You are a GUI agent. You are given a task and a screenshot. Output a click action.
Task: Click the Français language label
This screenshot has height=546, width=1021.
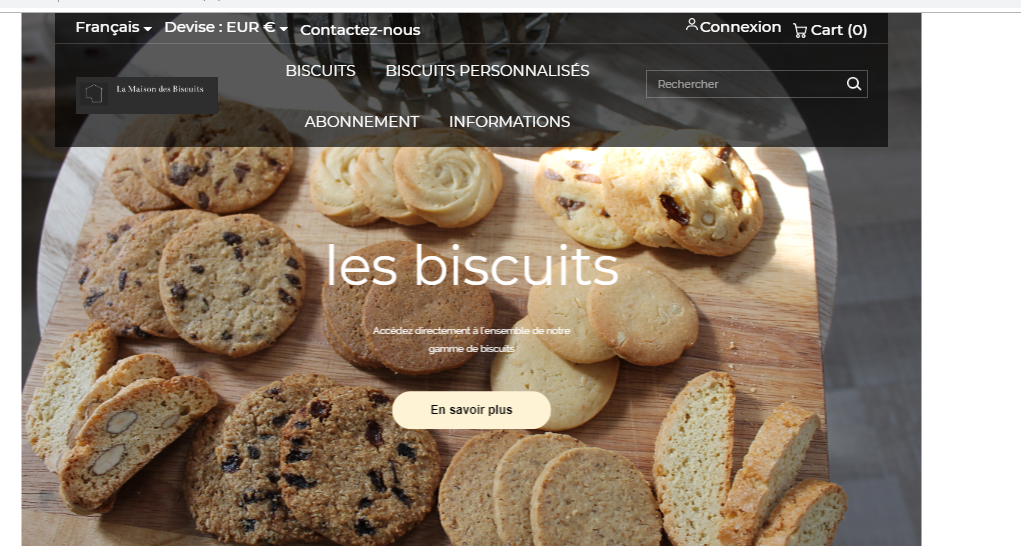click(107, 27)
